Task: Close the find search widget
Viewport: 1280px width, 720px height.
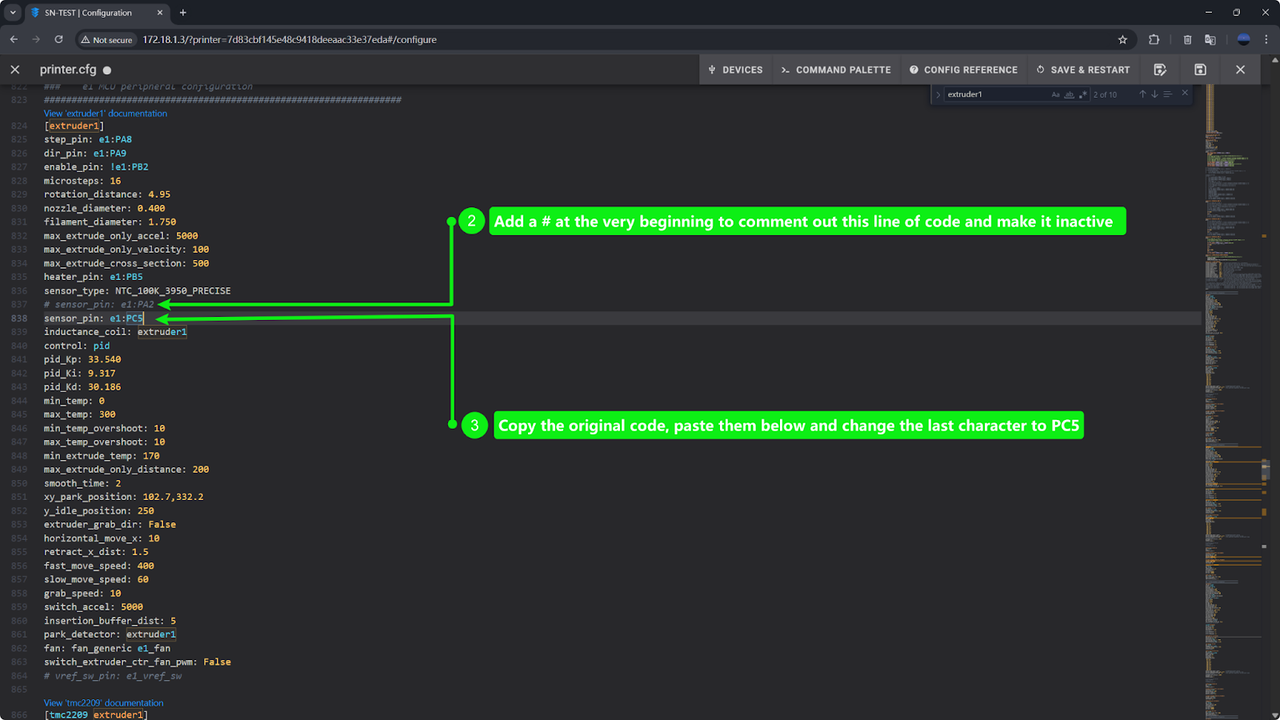Action: (x=1185, y=93)
